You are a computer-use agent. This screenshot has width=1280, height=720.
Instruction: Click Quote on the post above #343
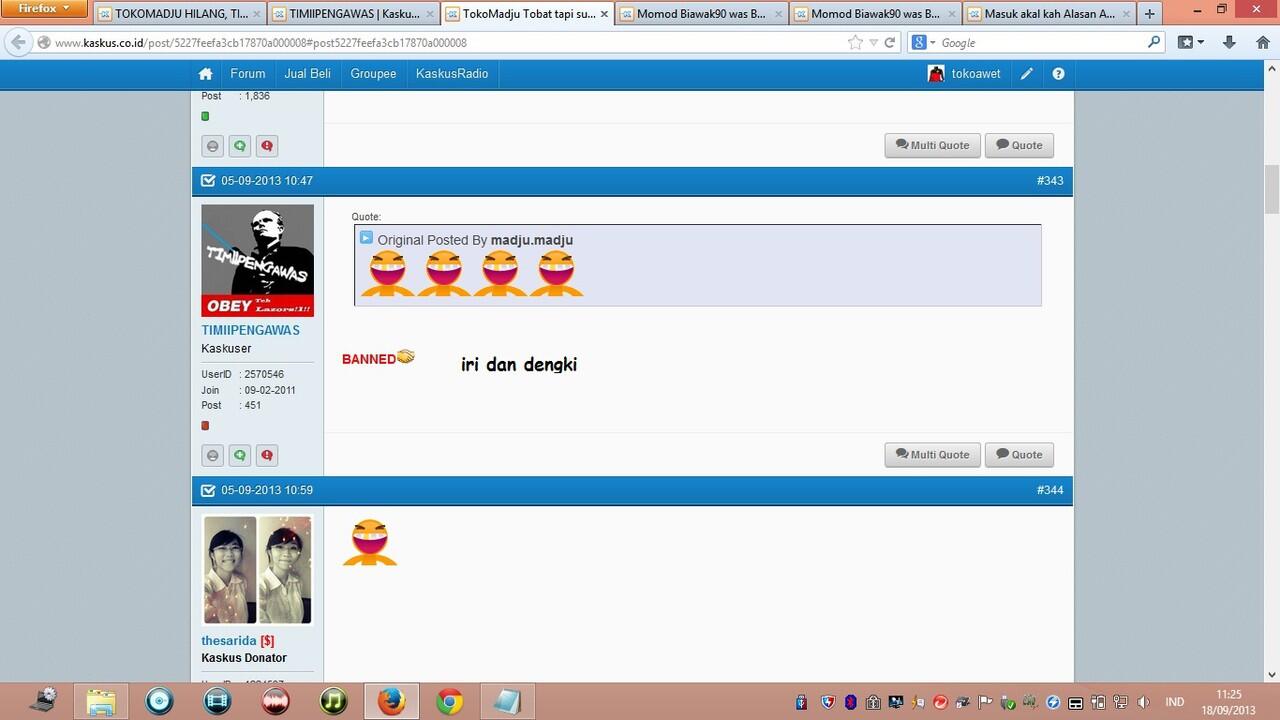pyautogui.click(x=1019, y=146)
